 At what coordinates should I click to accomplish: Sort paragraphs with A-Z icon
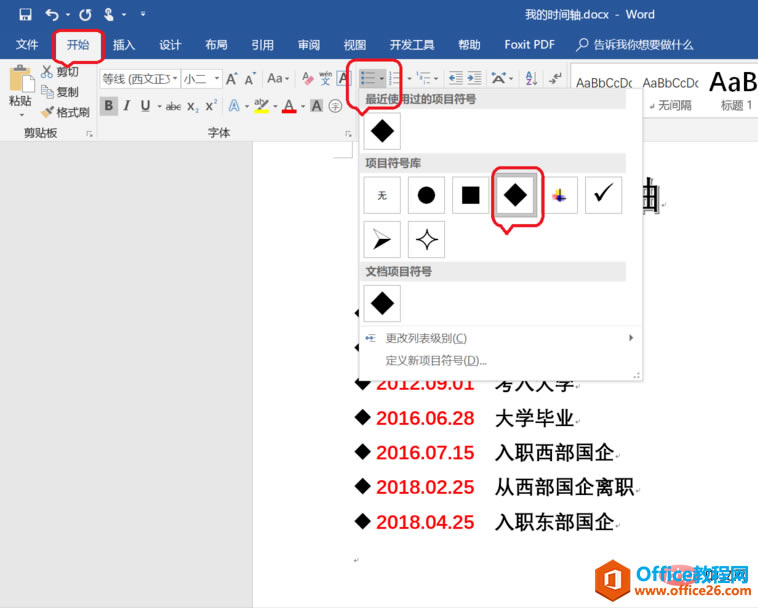[x=531, y=78]
